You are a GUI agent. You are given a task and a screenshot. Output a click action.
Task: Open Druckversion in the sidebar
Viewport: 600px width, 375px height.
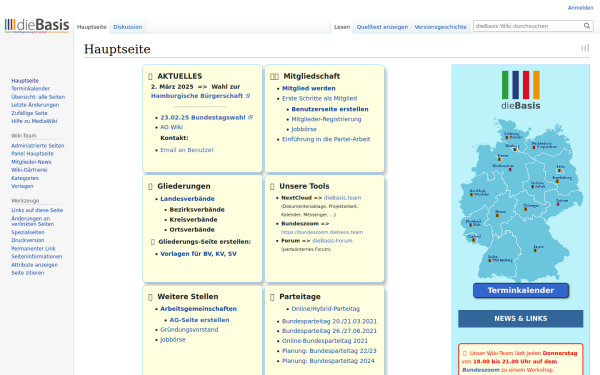click(x=28, y=240)
